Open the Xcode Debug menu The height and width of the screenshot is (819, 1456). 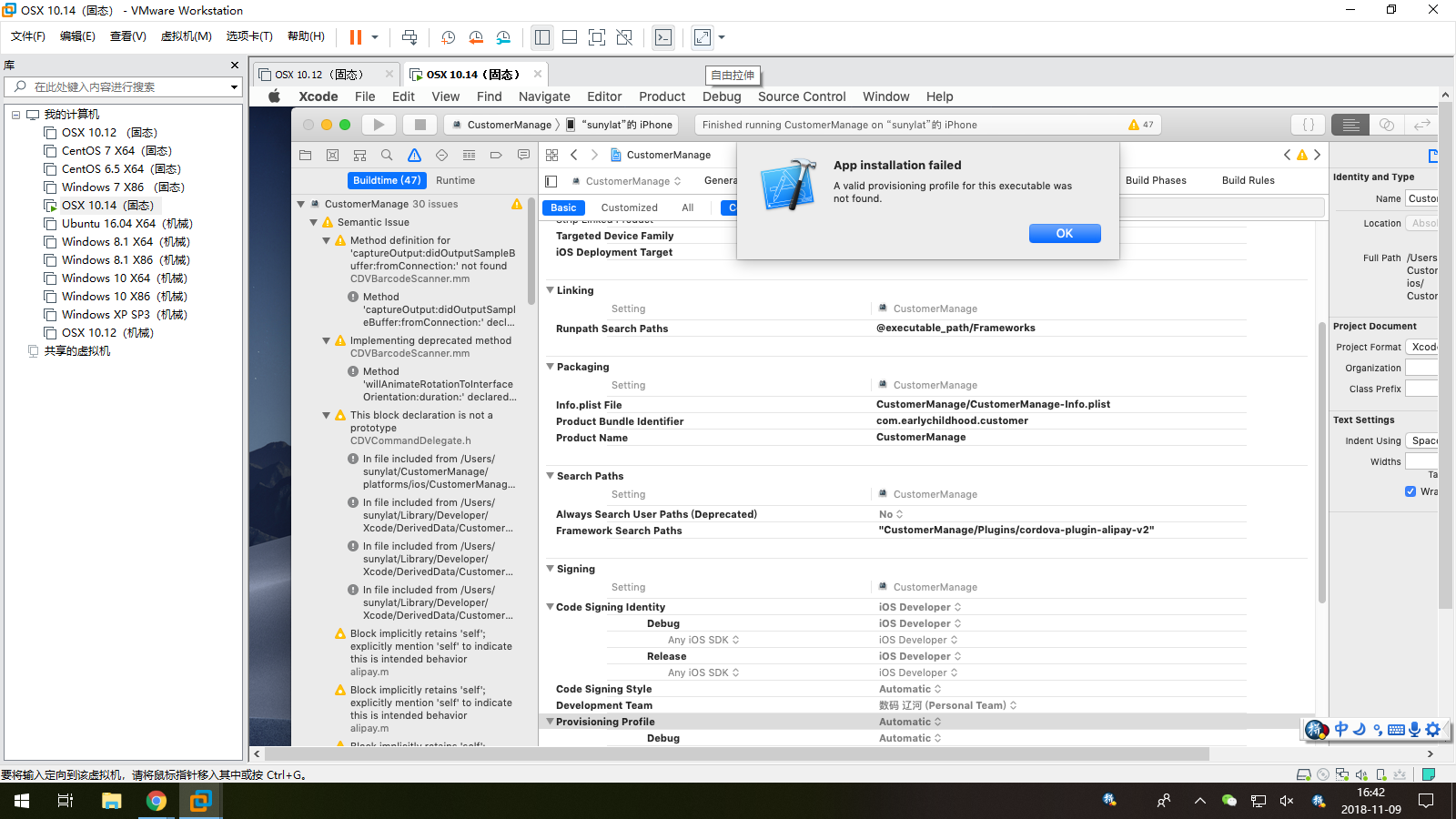(722, 96)
